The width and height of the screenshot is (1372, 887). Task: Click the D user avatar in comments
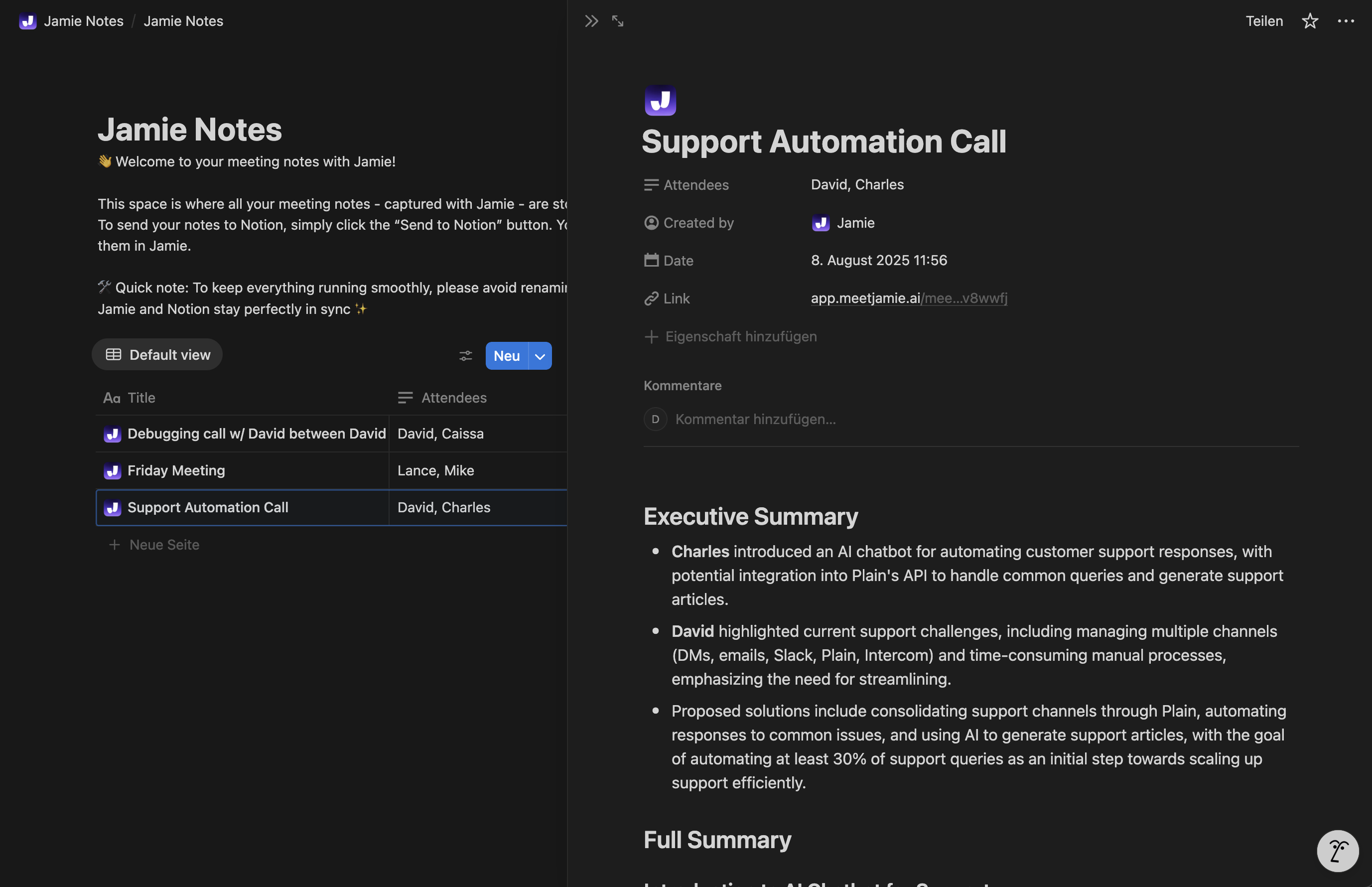click(655, 419)
